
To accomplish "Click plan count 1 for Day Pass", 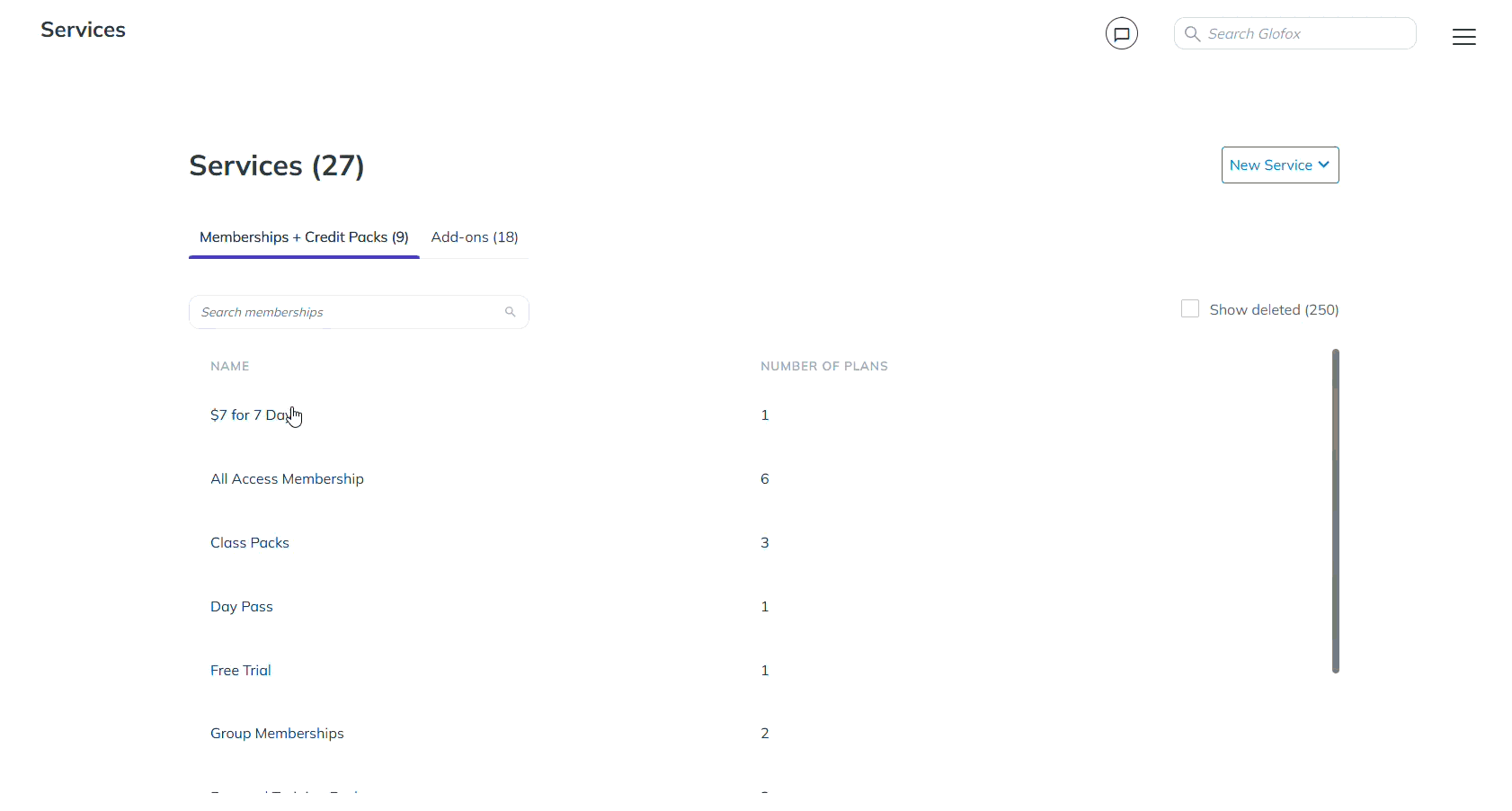I will coord(765,607).
